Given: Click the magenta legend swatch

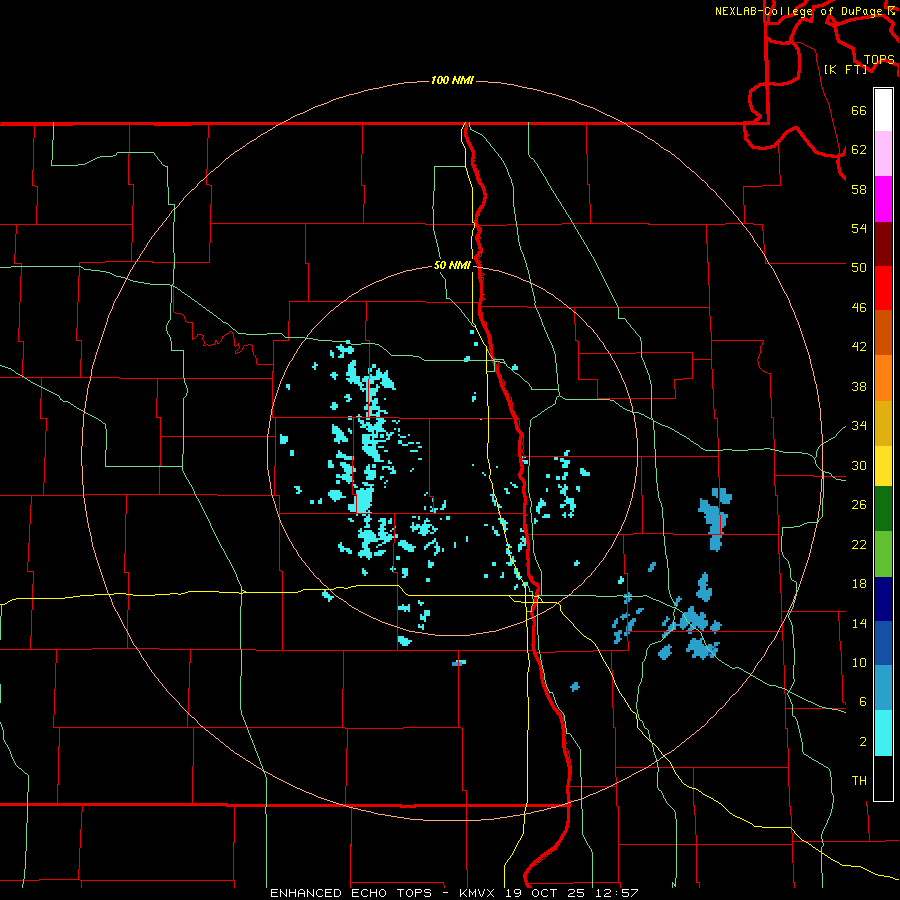Looking at the screenshot, I should click(x=883, y=199).
